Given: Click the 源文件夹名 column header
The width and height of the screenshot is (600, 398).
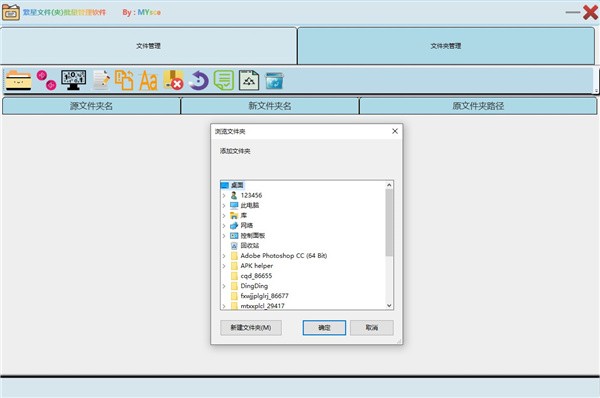Looking at the screenshot, I should pos(91,106).
